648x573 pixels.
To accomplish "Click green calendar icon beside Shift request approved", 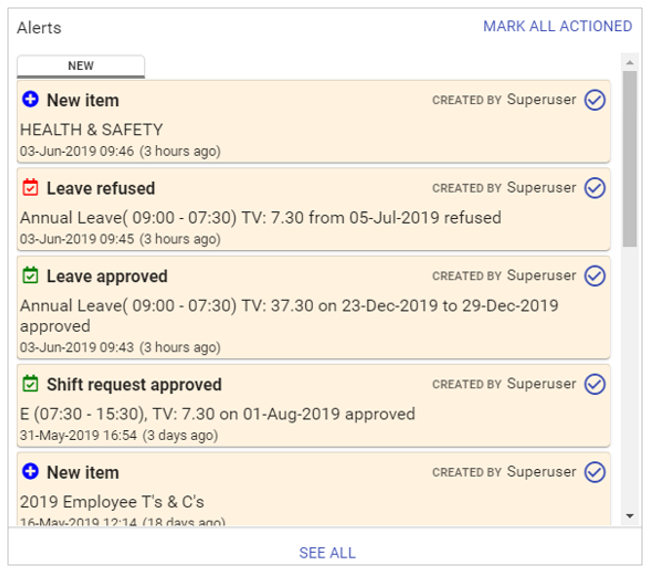I will coord(30,384).
